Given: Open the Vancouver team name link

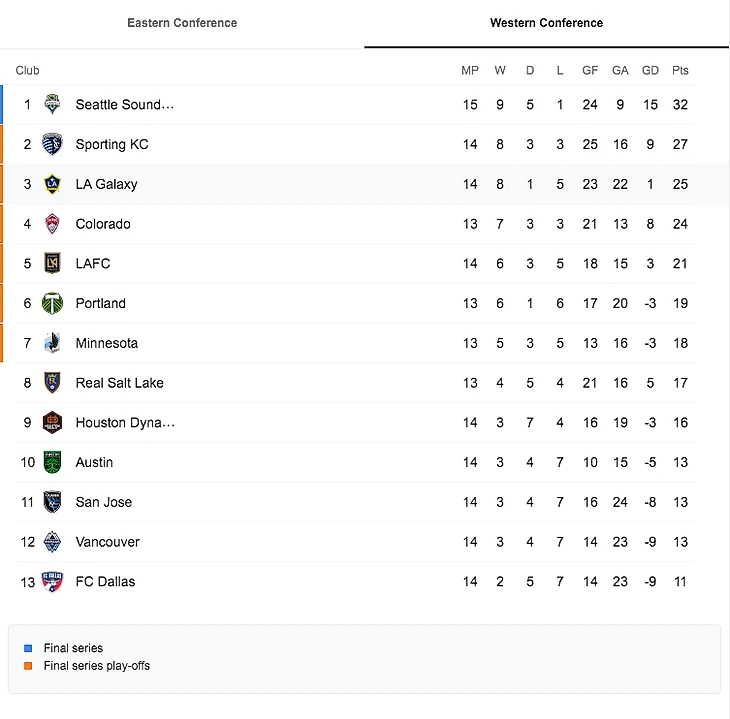Looking at the screenshot, I should click(x=107, y=542).
